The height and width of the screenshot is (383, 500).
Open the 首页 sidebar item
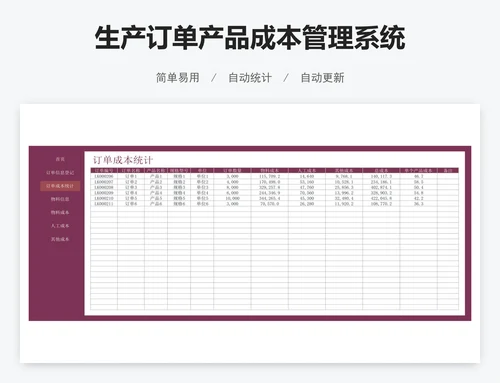(60, 159)
